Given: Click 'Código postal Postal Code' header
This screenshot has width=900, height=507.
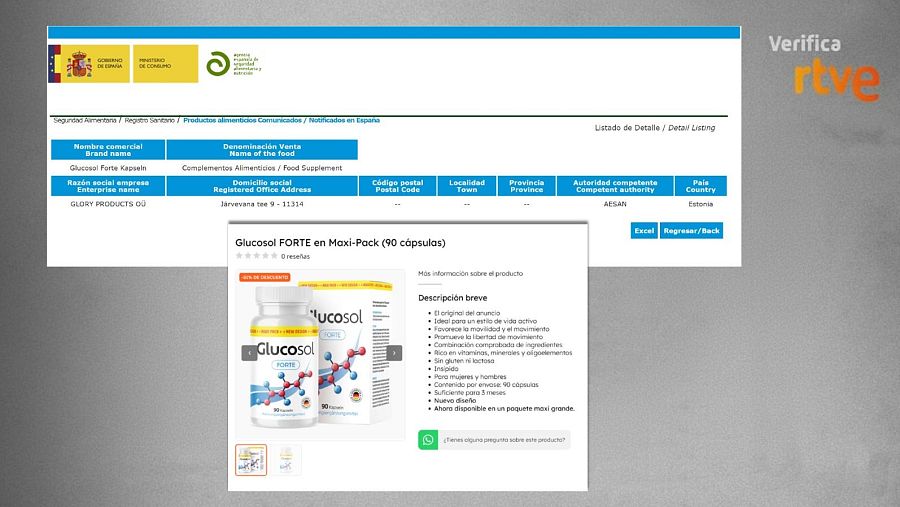Looking at the screenshot, I should (397, 186).
